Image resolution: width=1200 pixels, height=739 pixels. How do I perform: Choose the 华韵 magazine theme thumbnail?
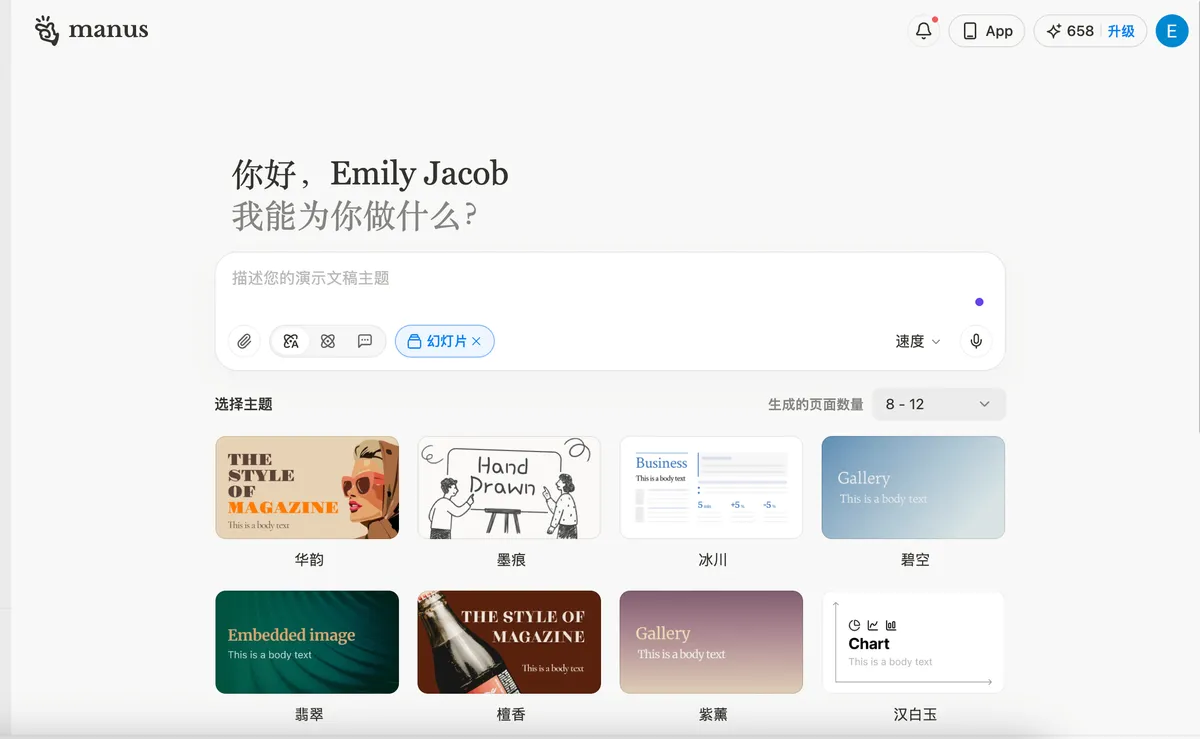click(x=307, y=487)
